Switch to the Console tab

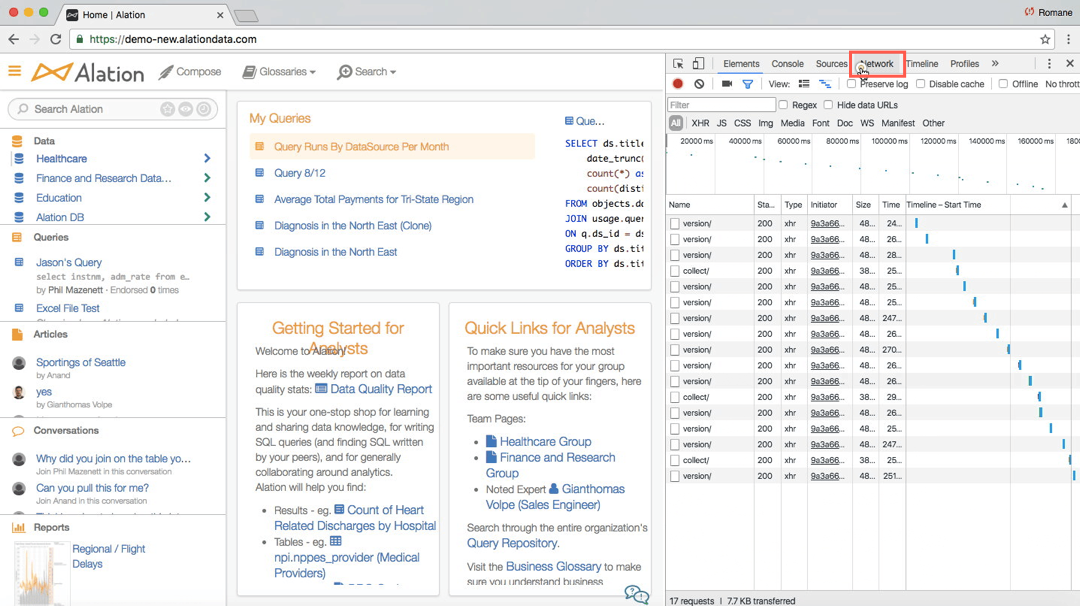tap(787, 63)
